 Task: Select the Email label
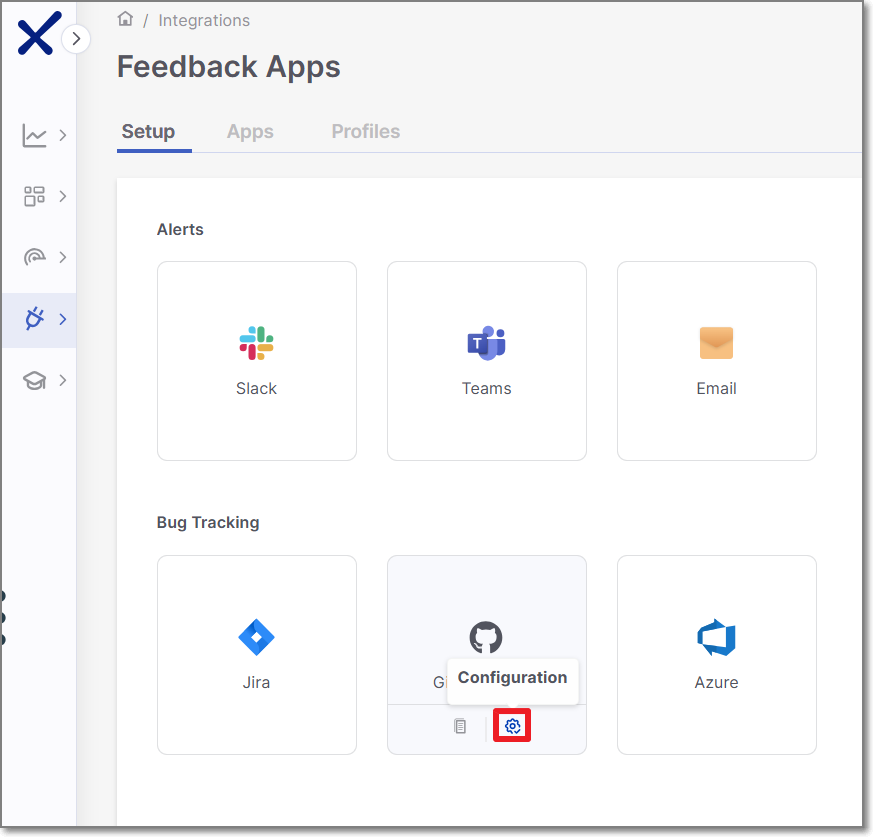[717, 388]
